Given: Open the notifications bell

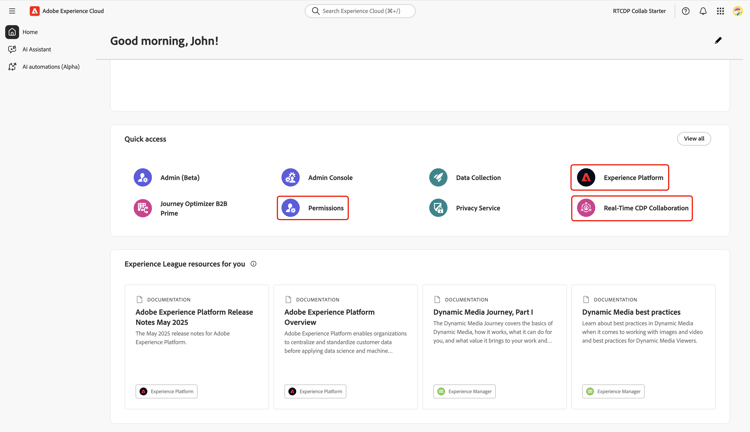Looking at the screenshot, I should [x=703, y=11].
